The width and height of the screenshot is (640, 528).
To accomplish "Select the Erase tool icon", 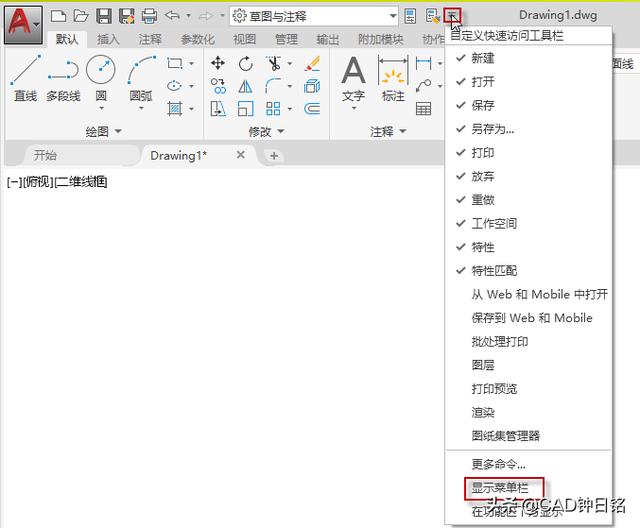I will pos(312,63).
